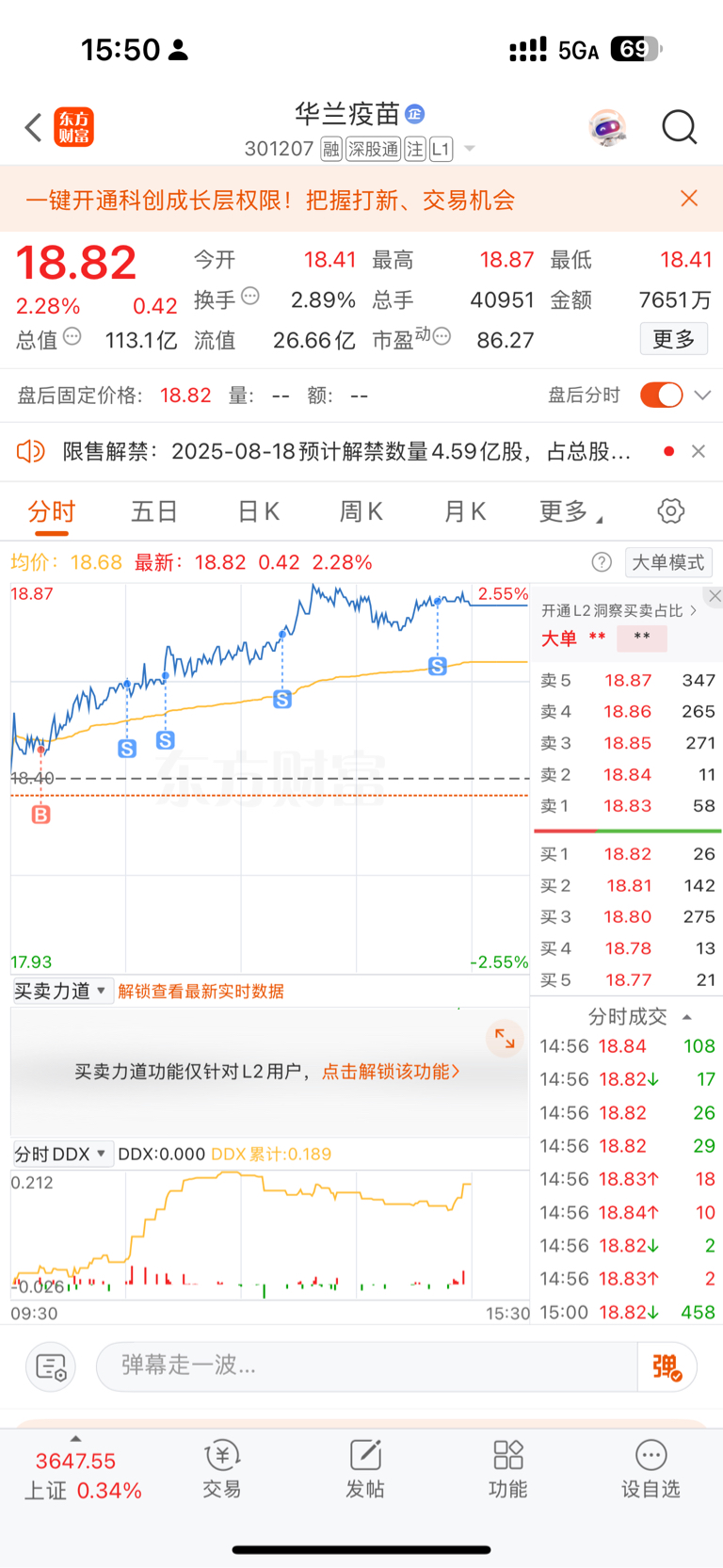The width and height of the screenshot is (723, 1568).
Task: Open chart settings hexagon gear
Action: point(670,511)
